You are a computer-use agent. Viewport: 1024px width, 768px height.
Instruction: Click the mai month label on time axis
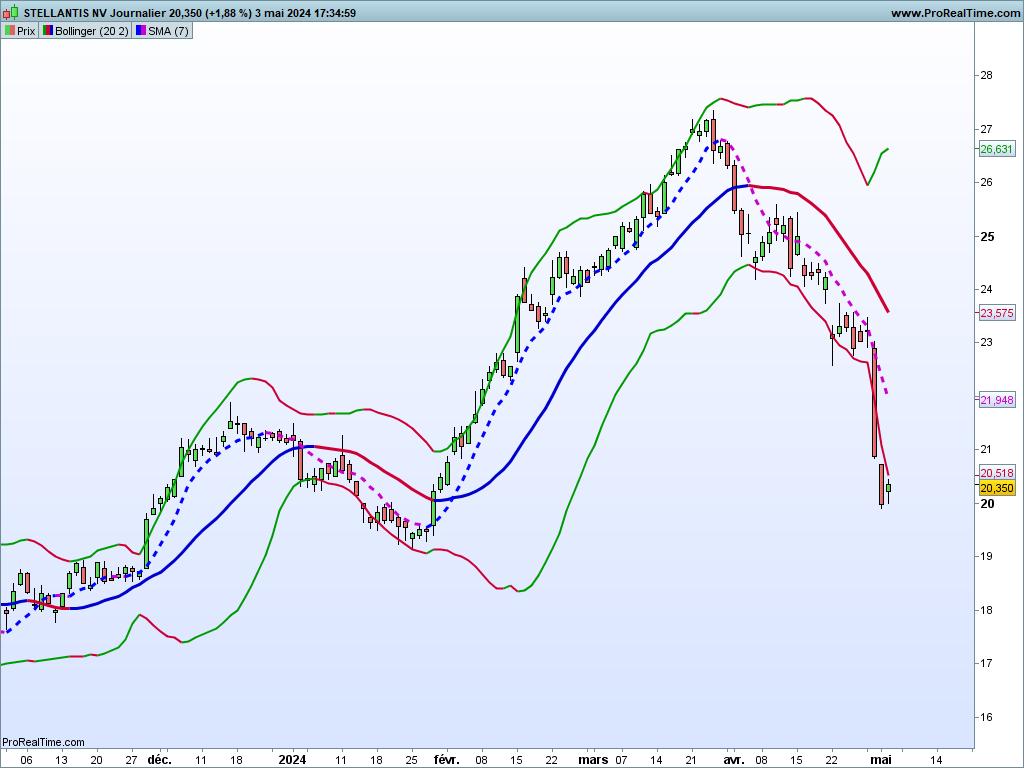pyautogui.click(x=881, y=760)
